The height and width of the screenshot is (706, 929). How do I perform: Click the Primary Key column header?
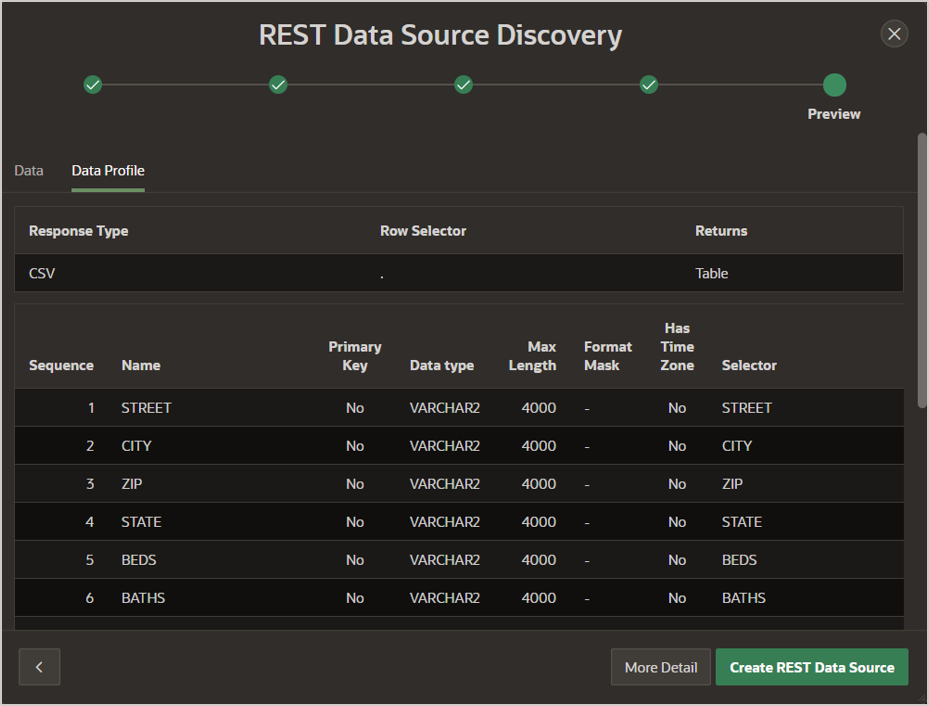pyautogui.click(x=355, y=356)
